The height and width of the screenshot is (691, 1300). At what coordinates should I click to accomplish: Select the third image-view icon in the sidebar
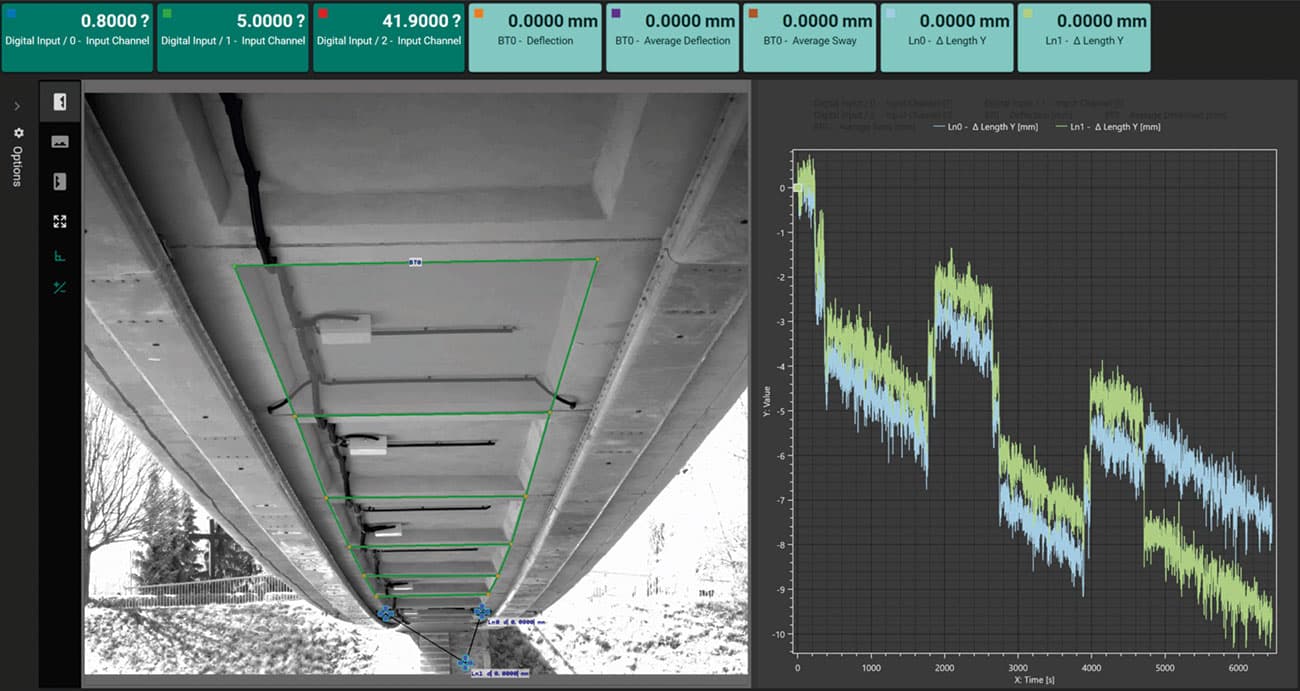point(60,181)
